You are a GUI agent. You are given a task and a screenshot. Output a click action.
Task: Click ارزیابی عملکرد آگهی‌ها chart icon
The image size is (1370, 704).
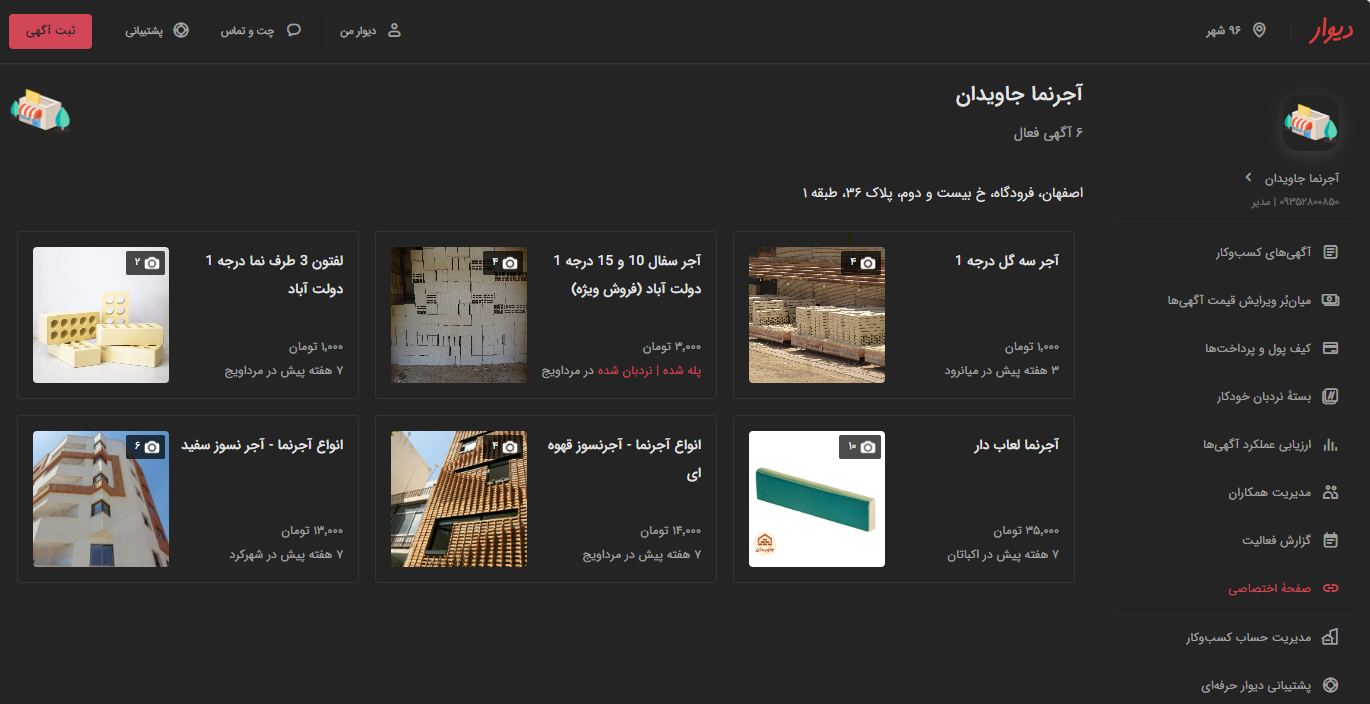click(1330, 444)
